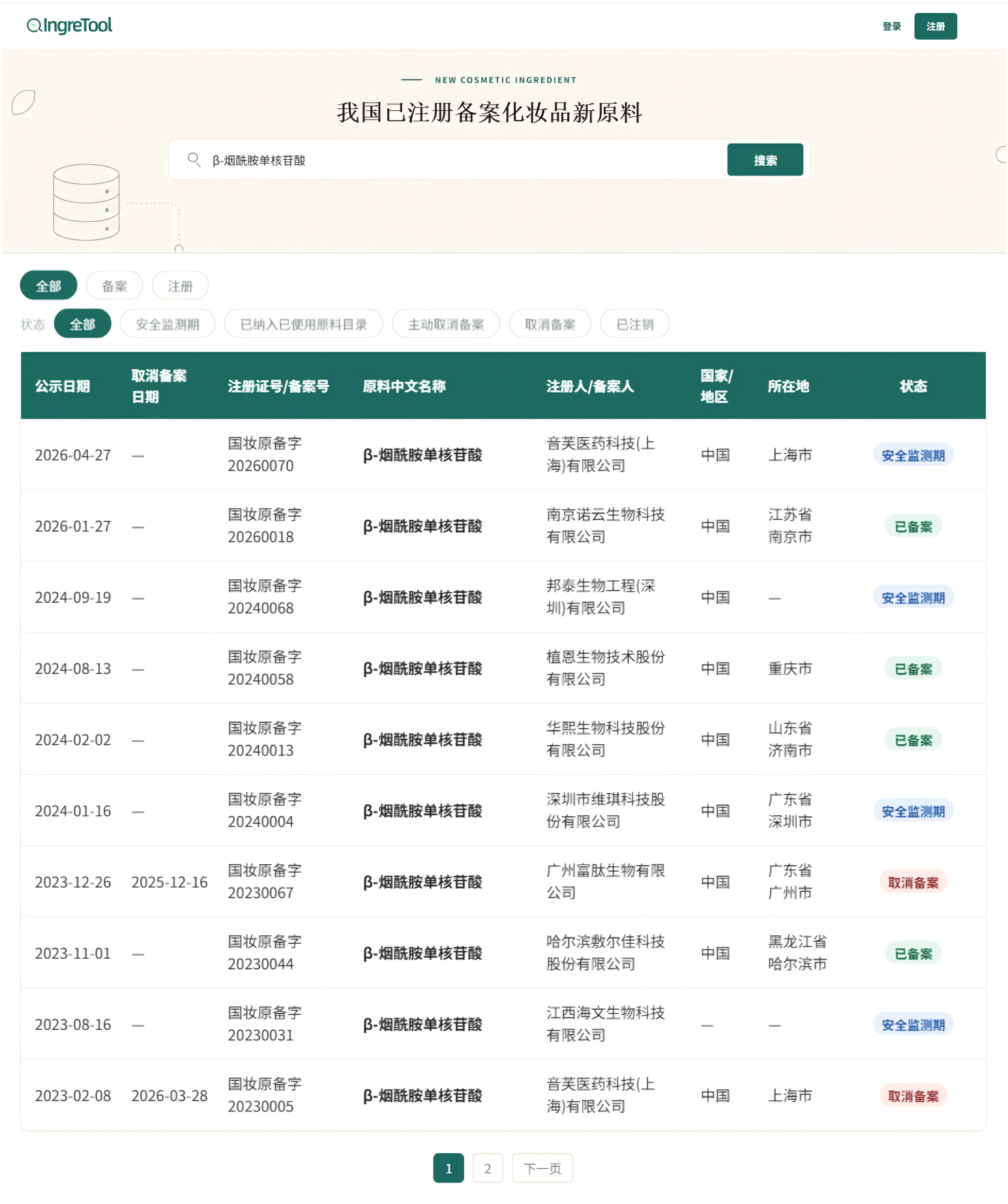
Task: Filter by 已纳入已使用原料目录 status
Action: click(303, 324)
